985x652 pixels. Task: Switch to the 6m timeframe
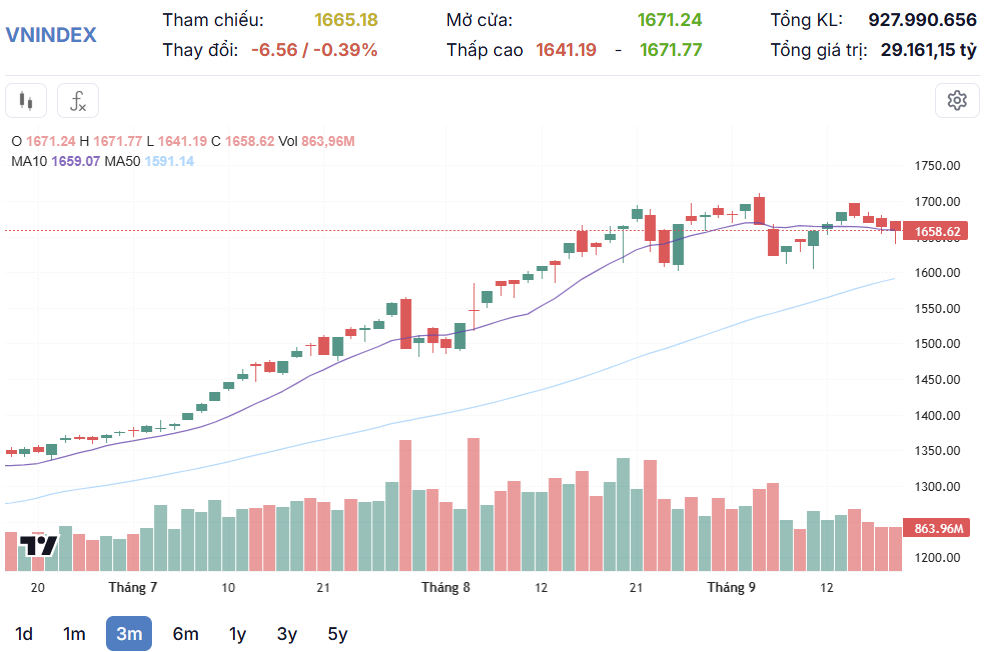184,633
